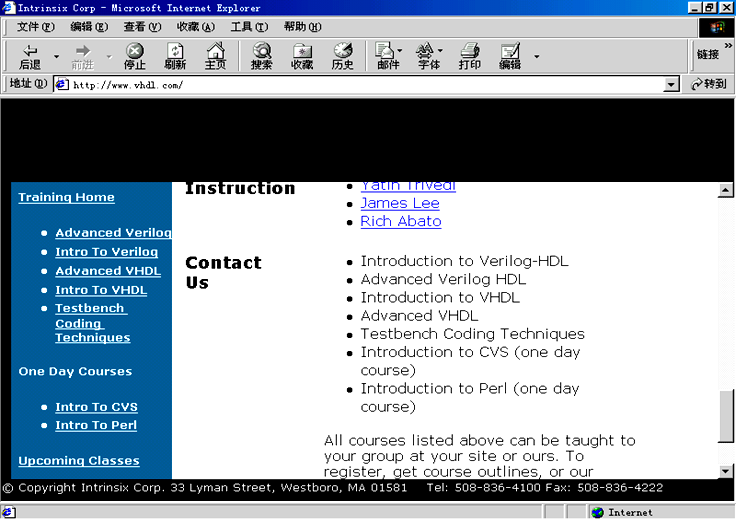Image resolution: width=736 pixels, height=520 pixels.
Task: Open the Intro To VHDL link
Action: 101,290
